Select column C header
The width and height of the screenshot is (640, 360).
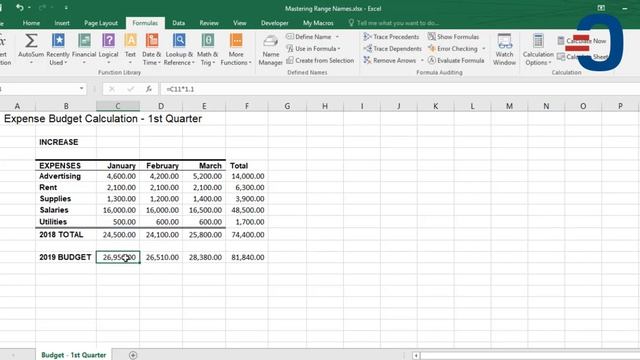pos(118,106)
